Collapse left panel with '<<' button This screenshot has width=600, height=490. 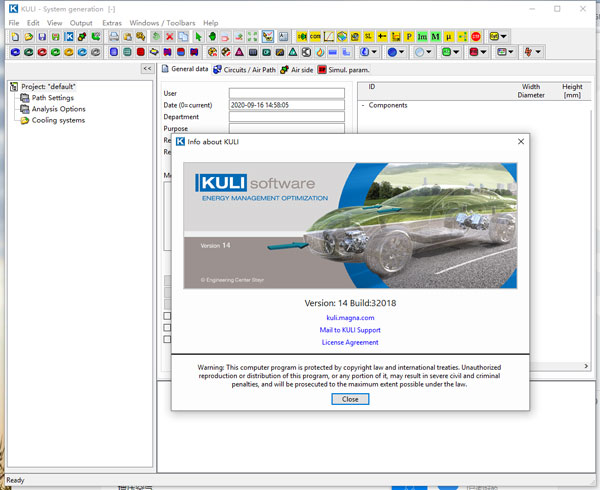(x=146, y=69)
